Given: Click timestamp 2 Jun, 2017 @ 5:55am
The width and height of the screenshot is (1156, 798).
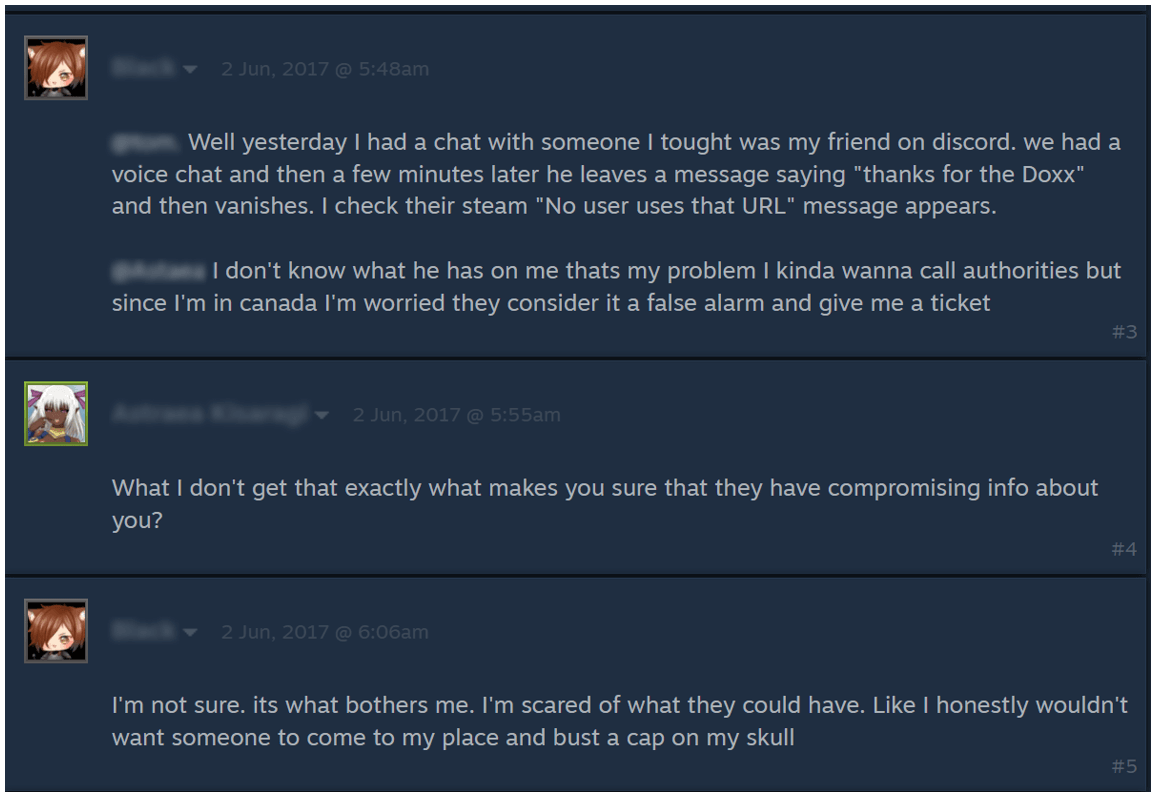Looking at the screenshot, I should coord(456,414).
